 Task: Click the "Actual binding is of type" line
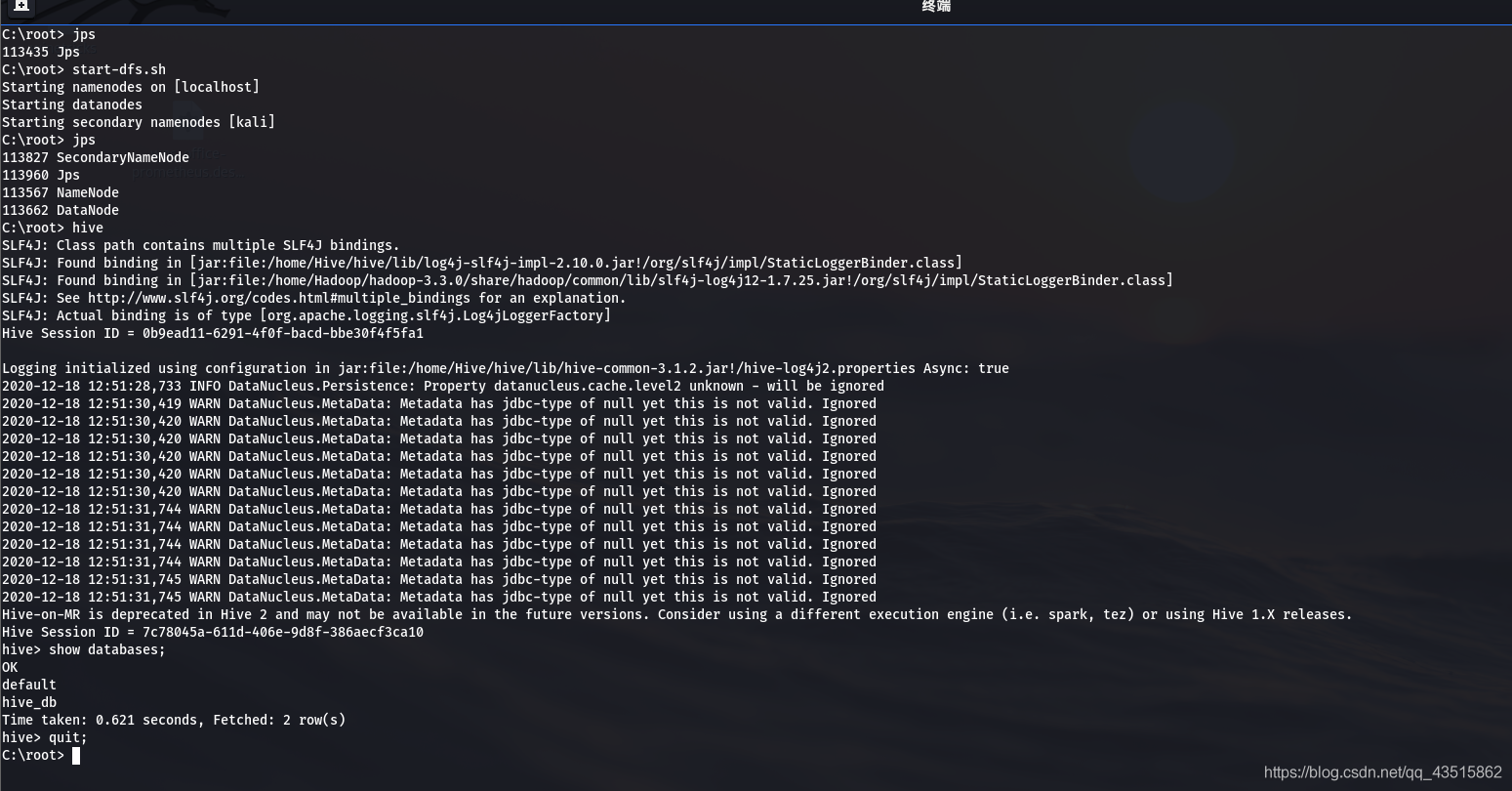[x=306, y=315]
